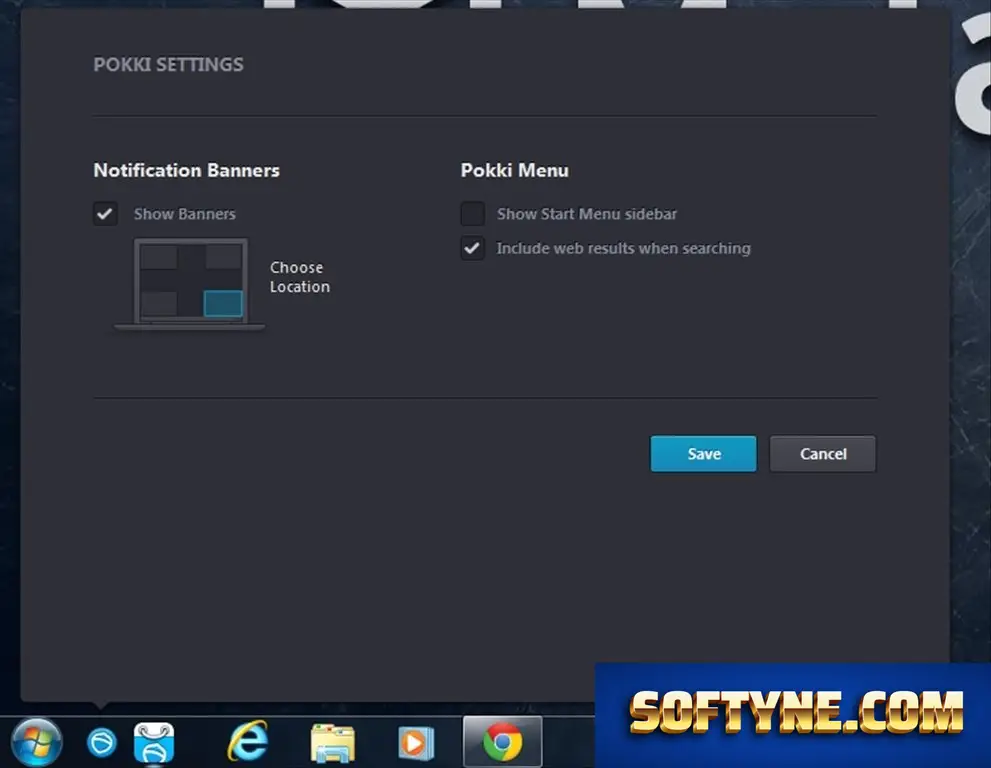Launch Windows Media Player from taskbar

pyautogui.click(x=416, y=743)
